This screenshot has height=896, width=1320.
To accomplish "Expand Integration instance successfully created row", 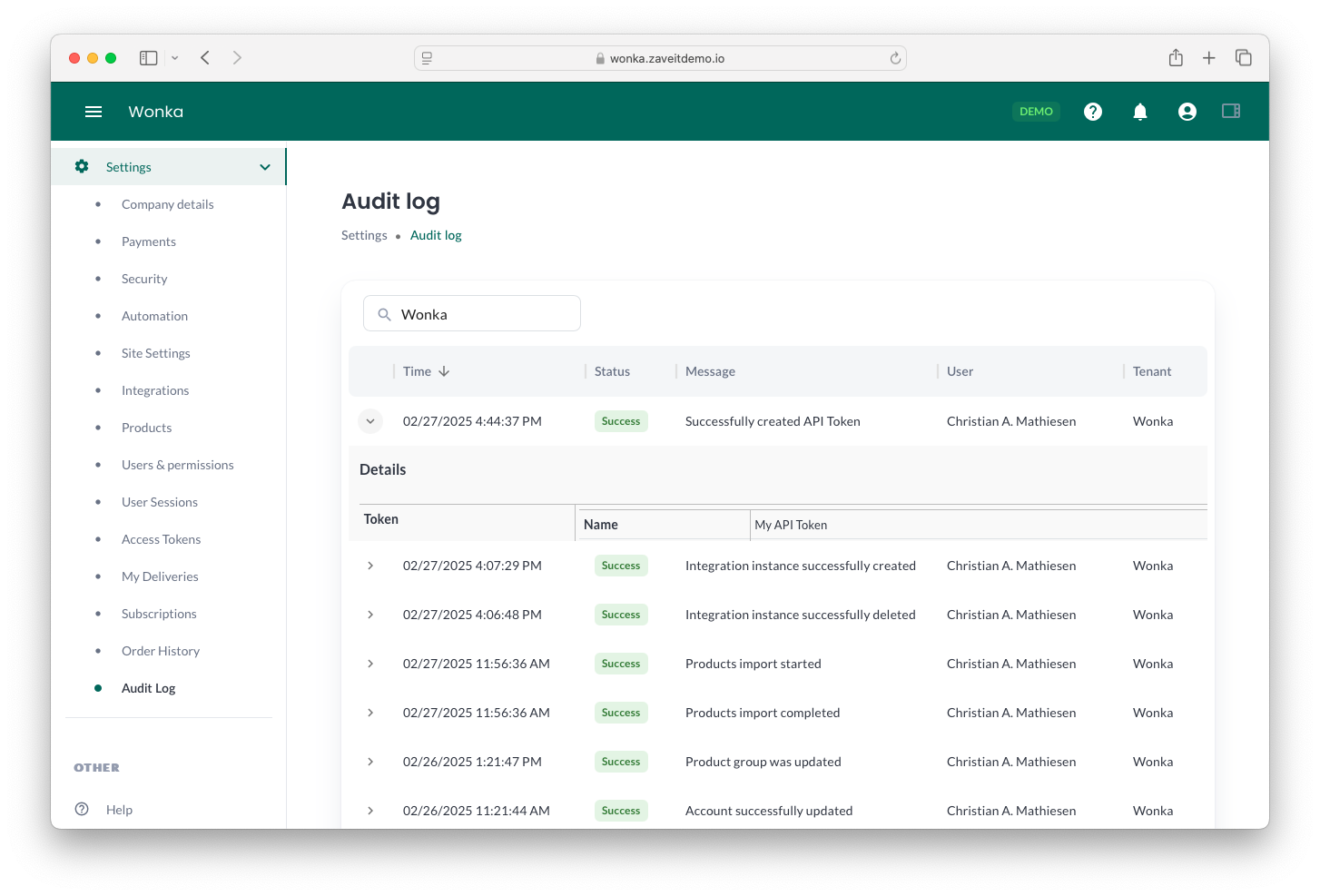I will pyautogui.click(x=370, y=566).
